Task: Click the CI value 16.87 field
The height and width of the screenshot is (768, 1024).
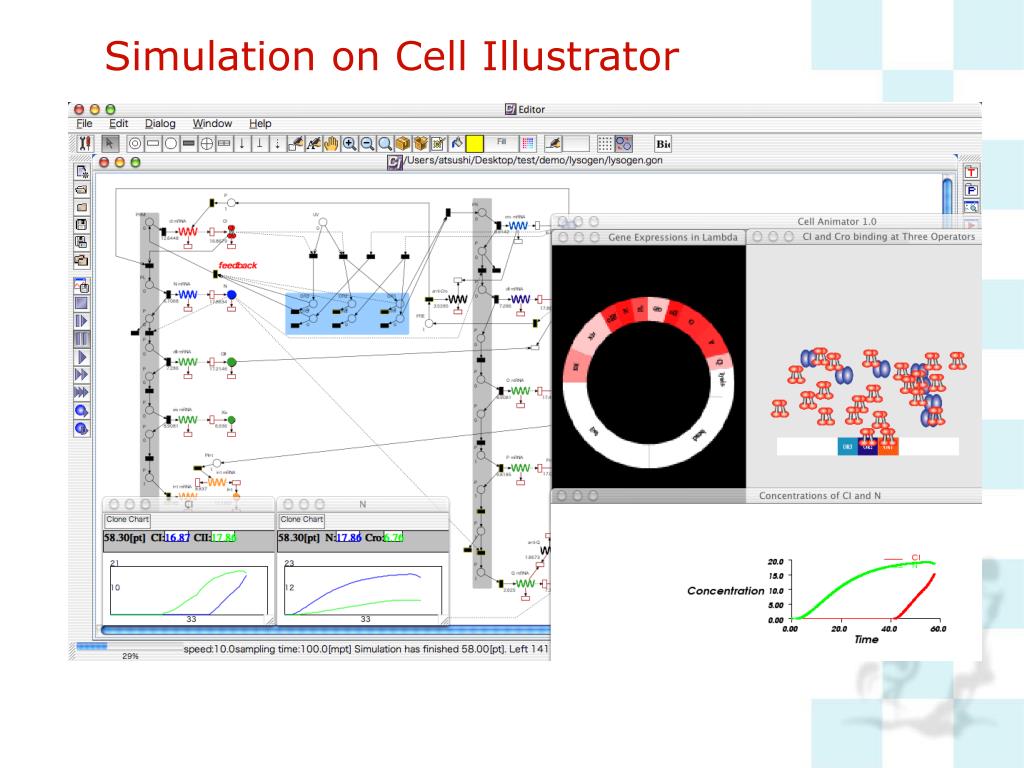Action: (177, 537)
